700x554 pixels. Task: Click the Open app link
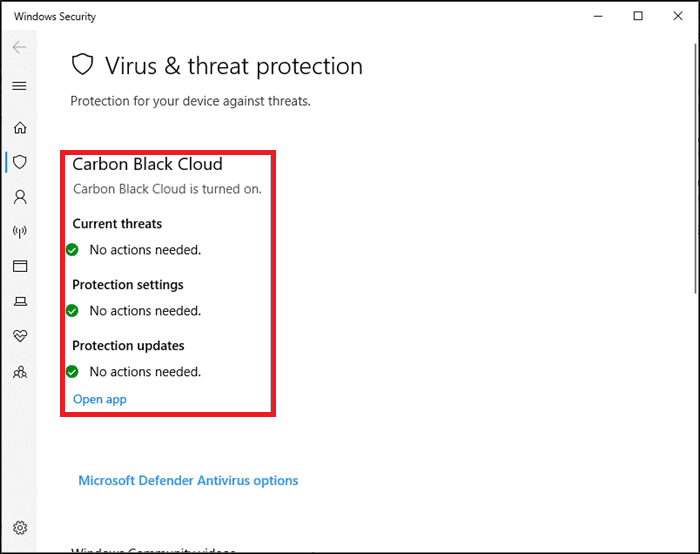click(100, 399)
